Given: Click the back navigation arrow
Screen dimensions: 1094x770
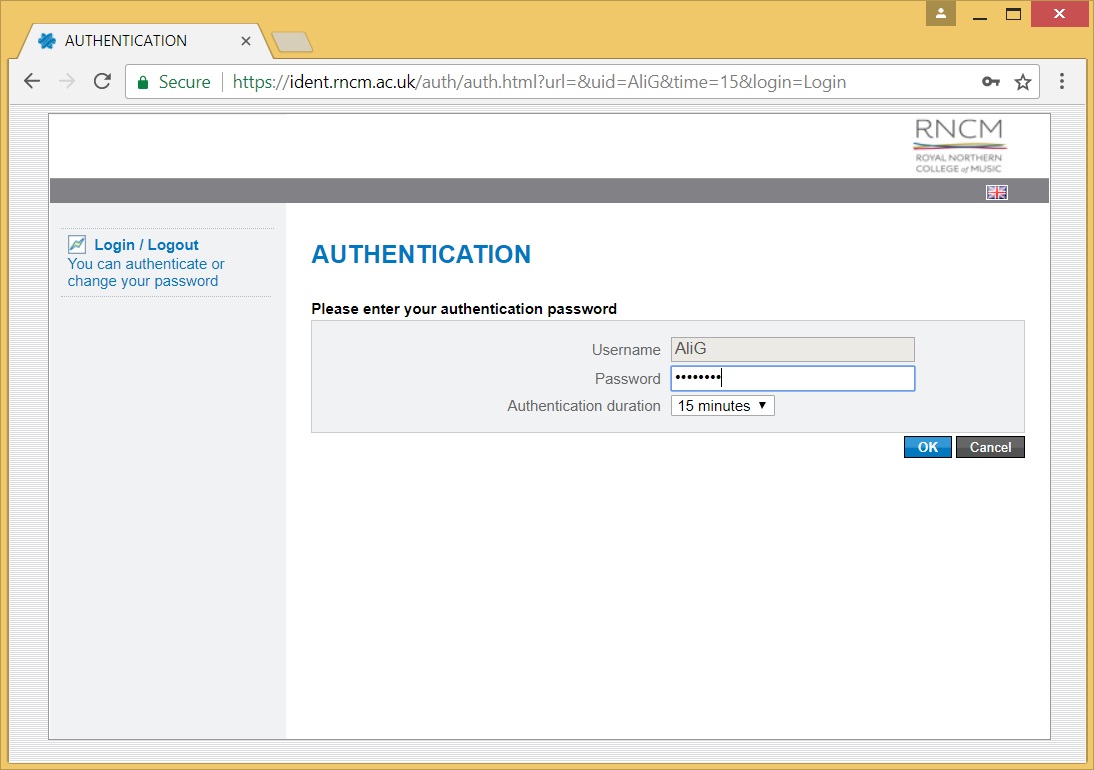Looking at the screenshot, I should [x=31, y=81].
